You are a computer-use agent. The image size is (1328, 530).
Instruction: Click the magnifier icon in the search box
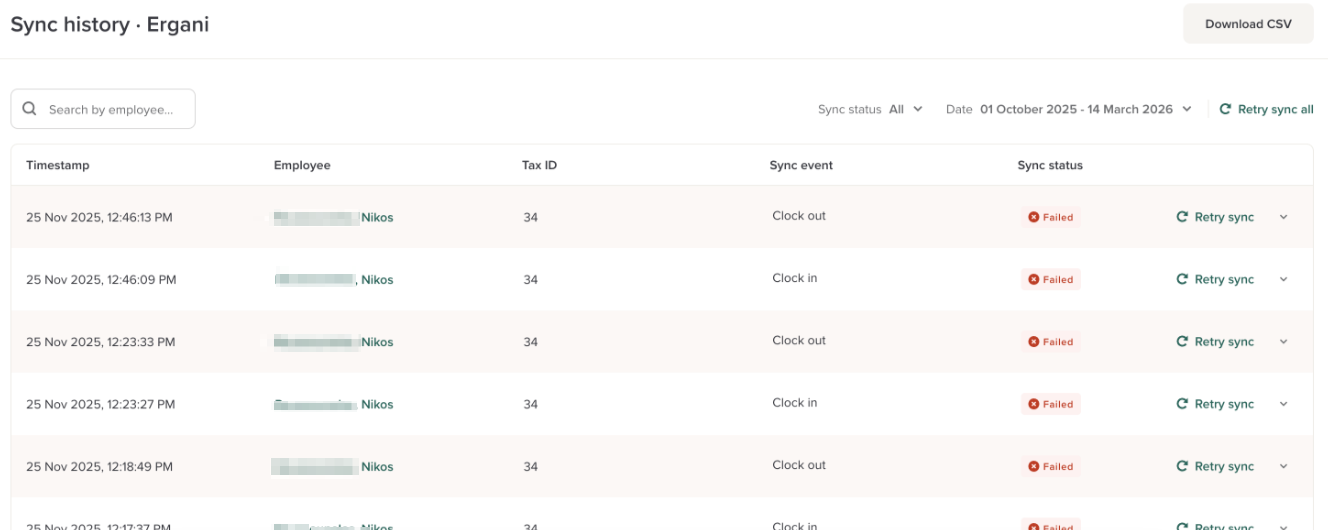(x=29, y=109)
